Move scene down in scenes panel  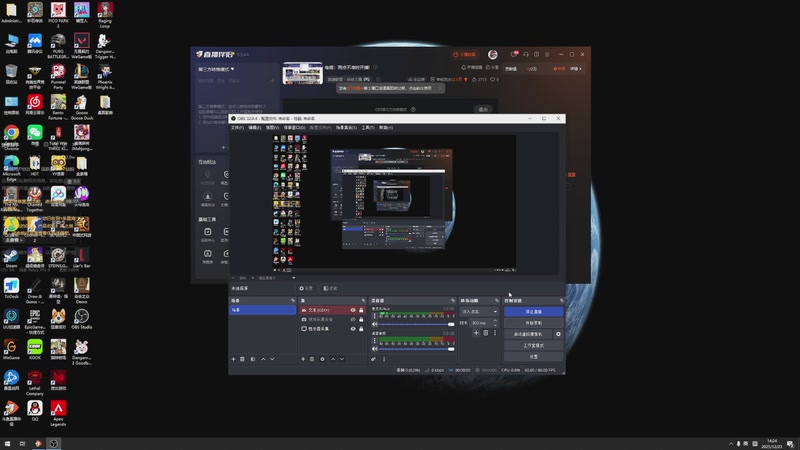point(272,359)
